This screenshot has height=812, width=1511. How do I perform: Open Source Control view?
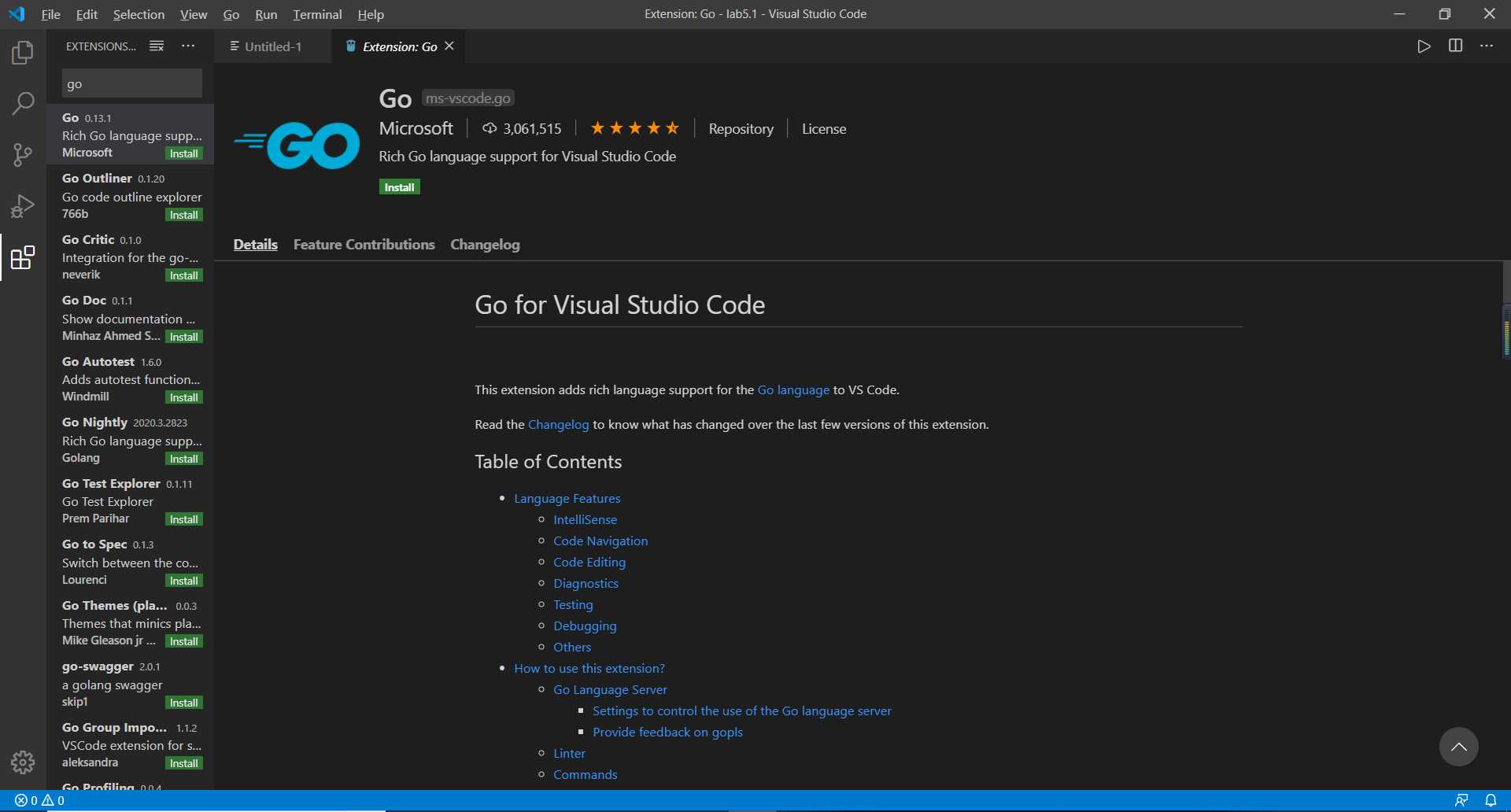pos(23,154)
